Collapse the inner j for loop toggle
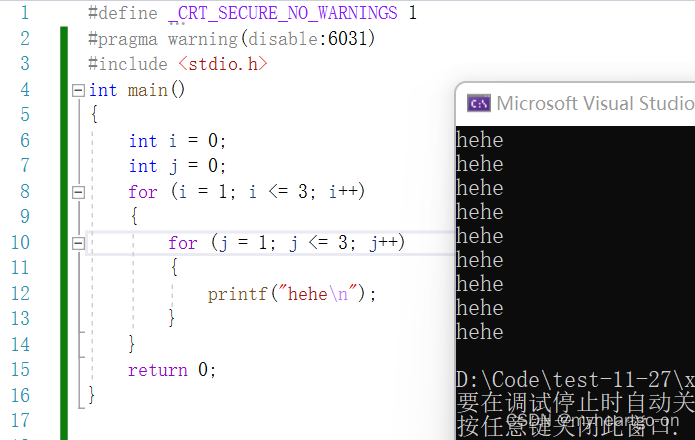Viewport: 695px width, 440px height. point(78,242)
